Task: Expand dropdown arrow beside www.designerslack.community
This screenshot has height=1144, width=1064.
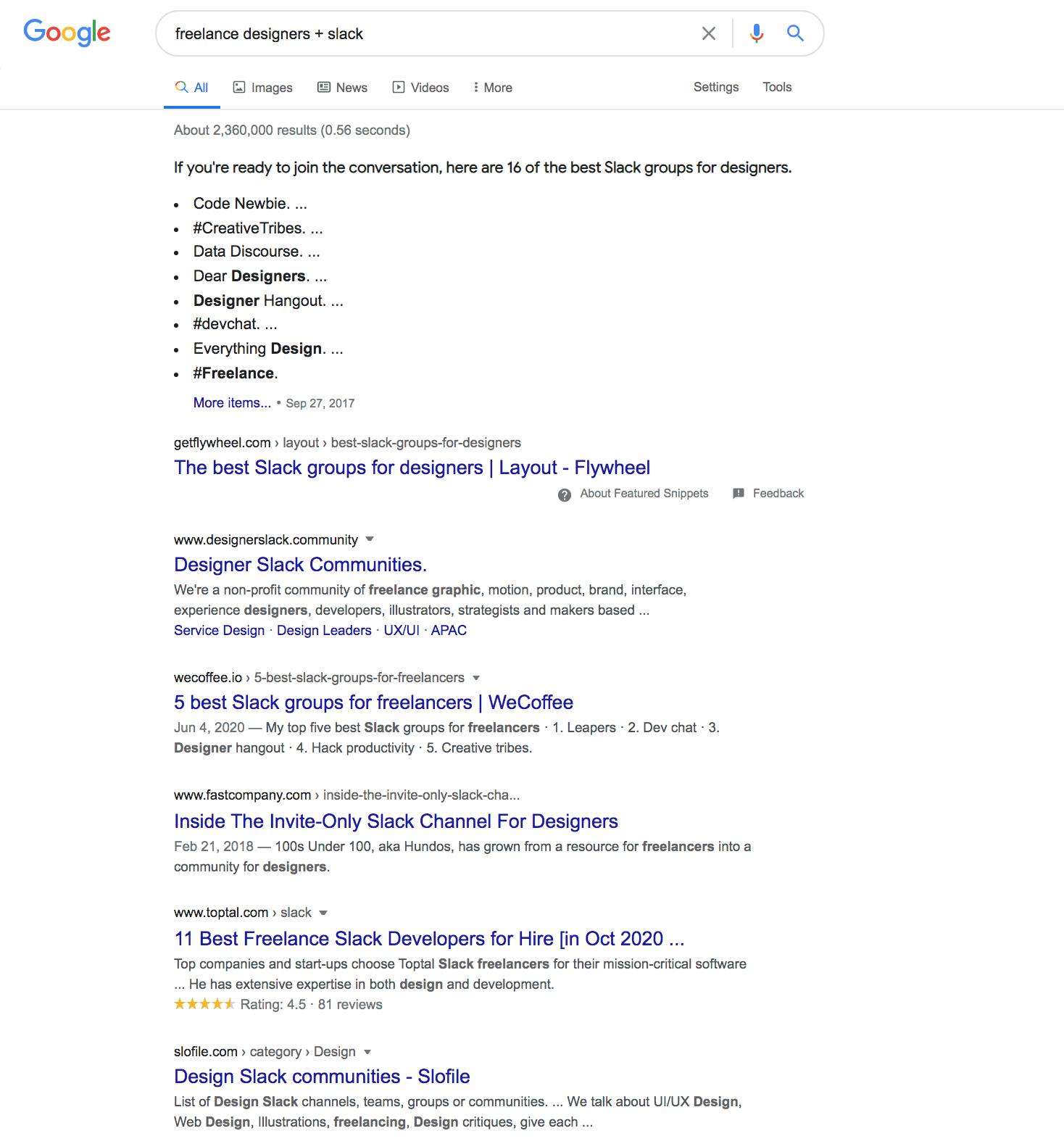Action: pyautogui.click(x=370, y=539)
